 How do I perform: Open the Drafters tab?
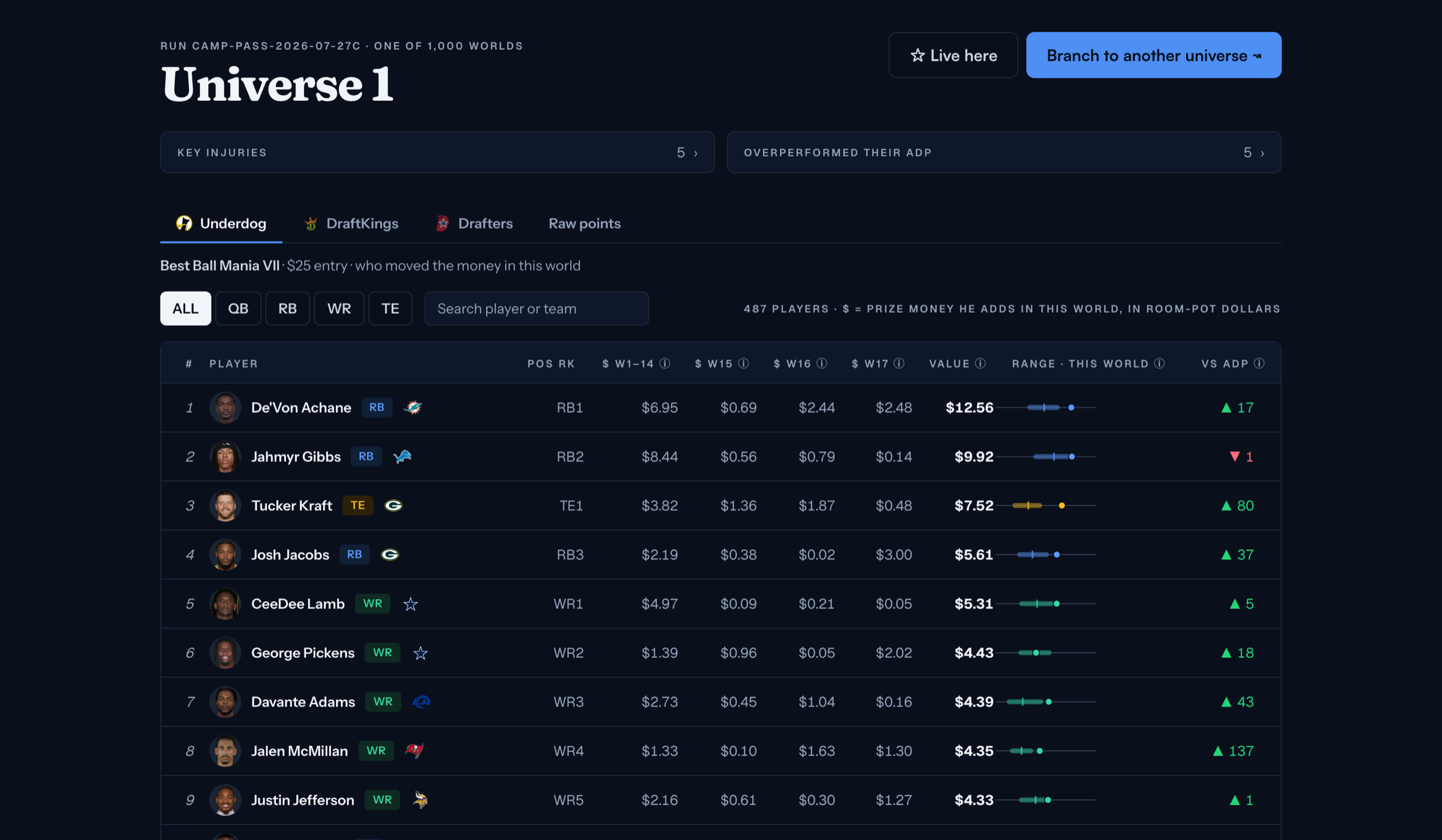point(474,224)
